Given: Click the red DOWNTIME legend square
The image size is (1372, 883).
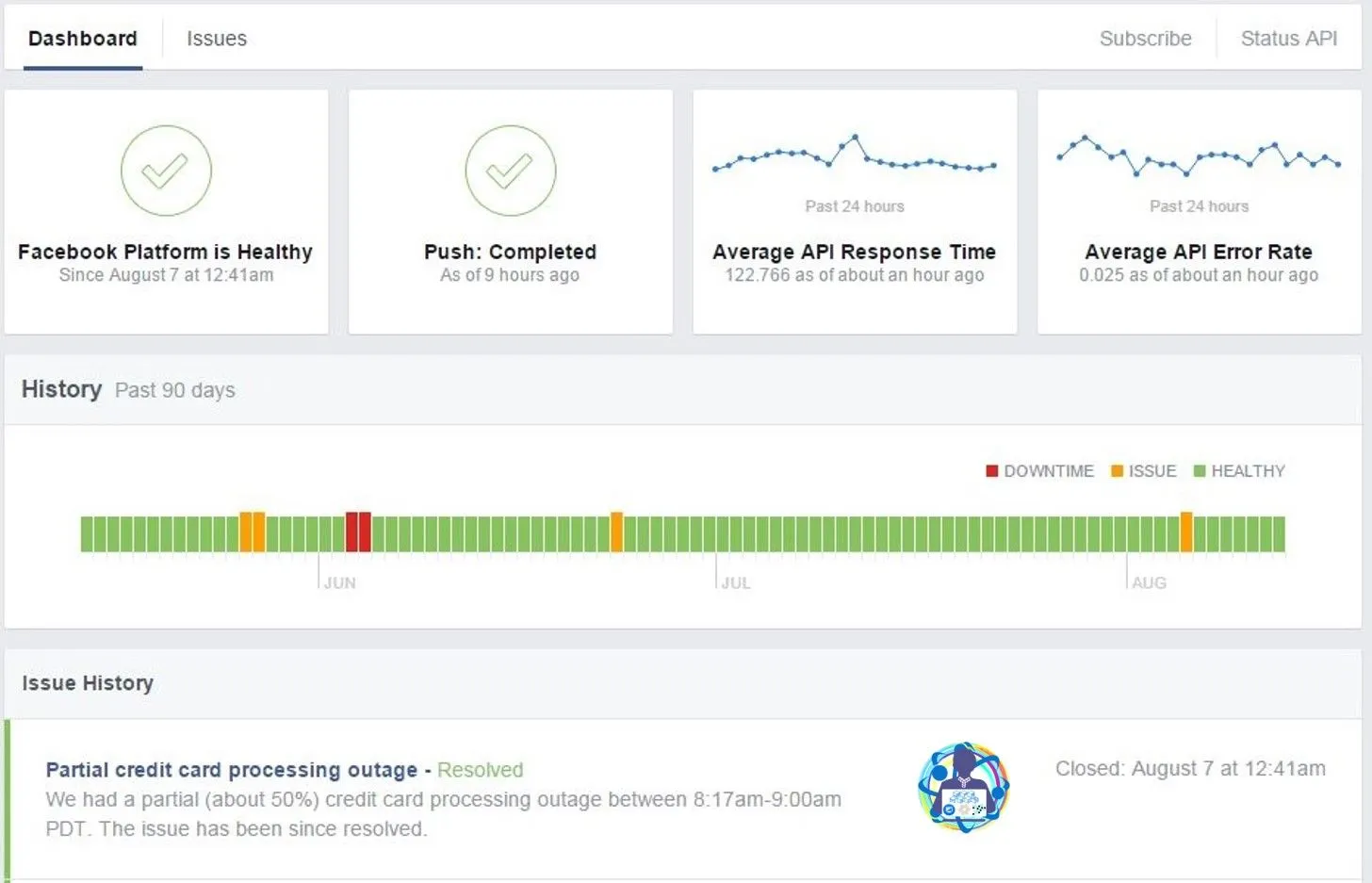Looking at the screenshot, I should [991, 470].
